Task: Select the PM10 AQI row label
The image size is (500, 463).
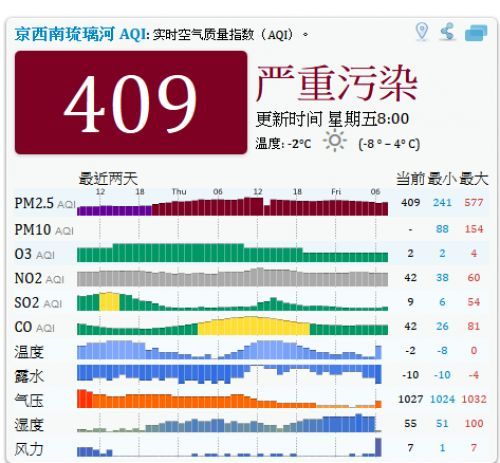Action: (x=44, y=230)
